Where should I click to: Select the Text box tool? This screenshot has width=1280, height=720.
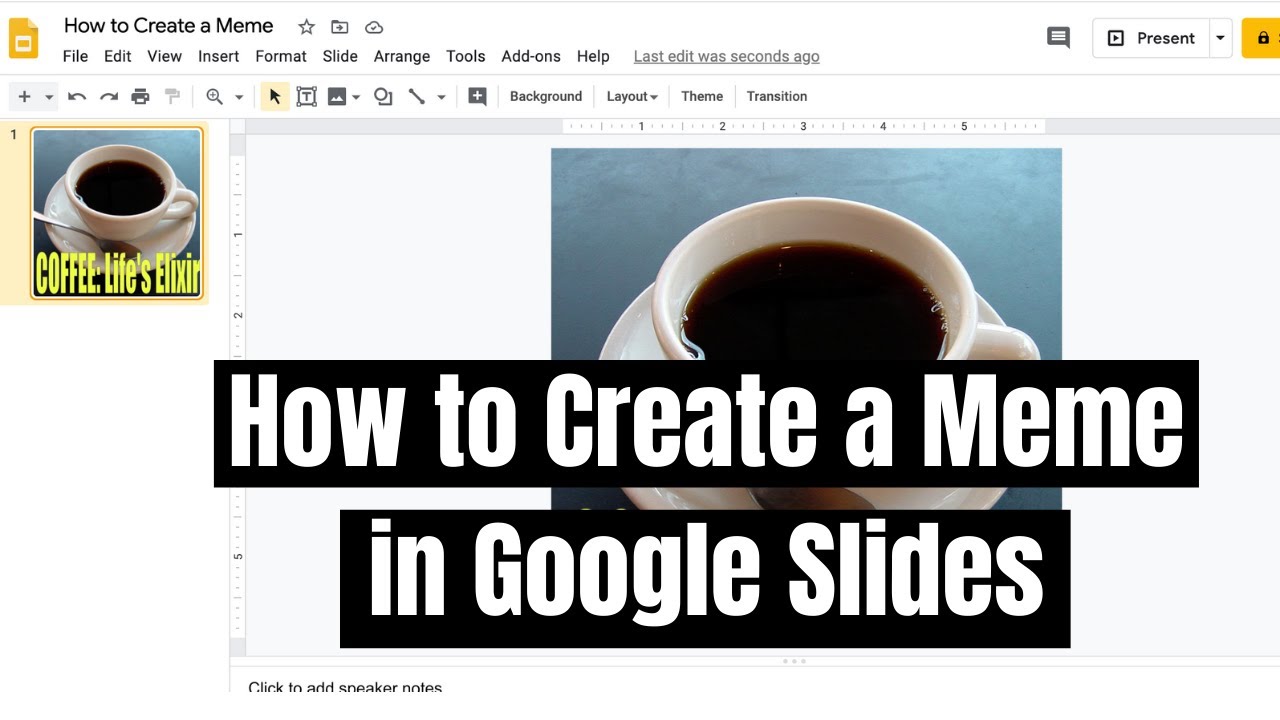tap(307, 96)
